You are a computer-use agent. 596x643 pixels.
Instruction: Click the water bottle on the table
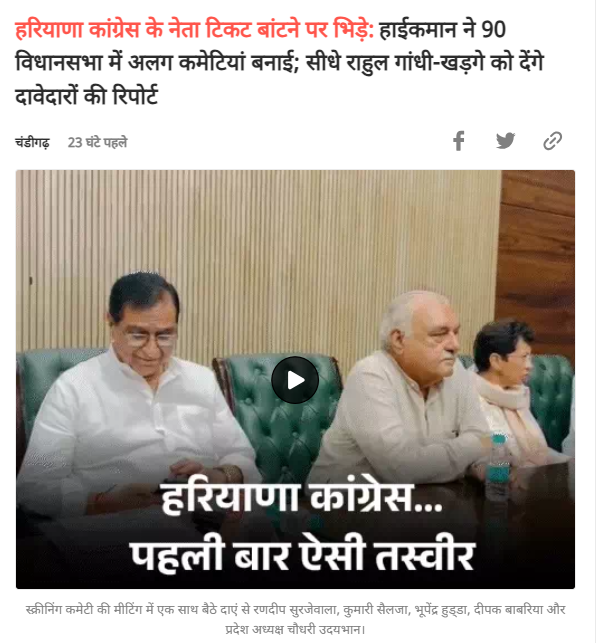pyautogui.click(x=498, y=467)
